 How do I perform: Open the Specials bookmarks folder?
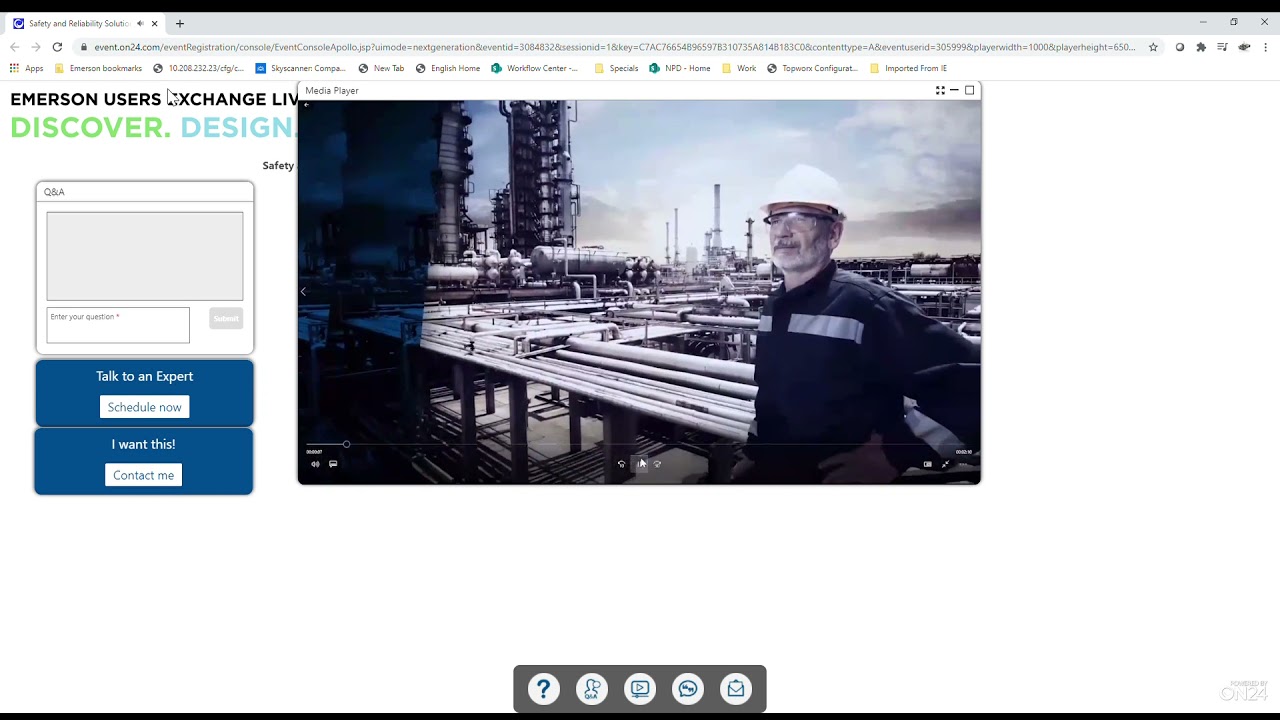[x=616, y=68]
